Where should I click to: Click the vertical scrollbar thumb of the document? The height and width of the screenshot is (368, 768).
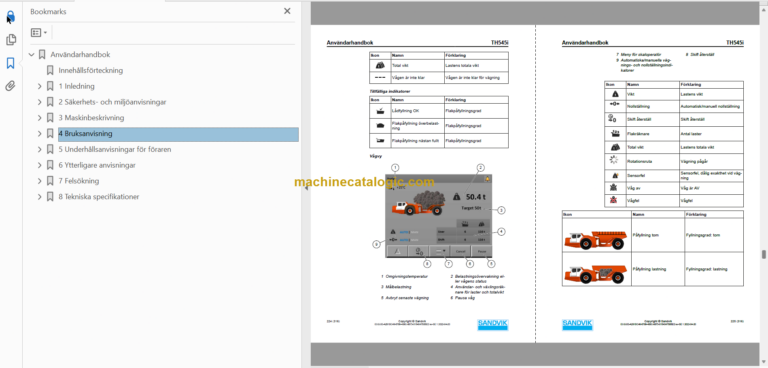tap(763, 254)
